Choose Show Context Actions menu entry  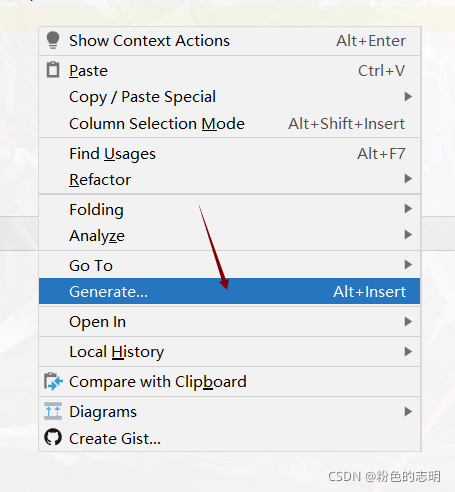229,41
